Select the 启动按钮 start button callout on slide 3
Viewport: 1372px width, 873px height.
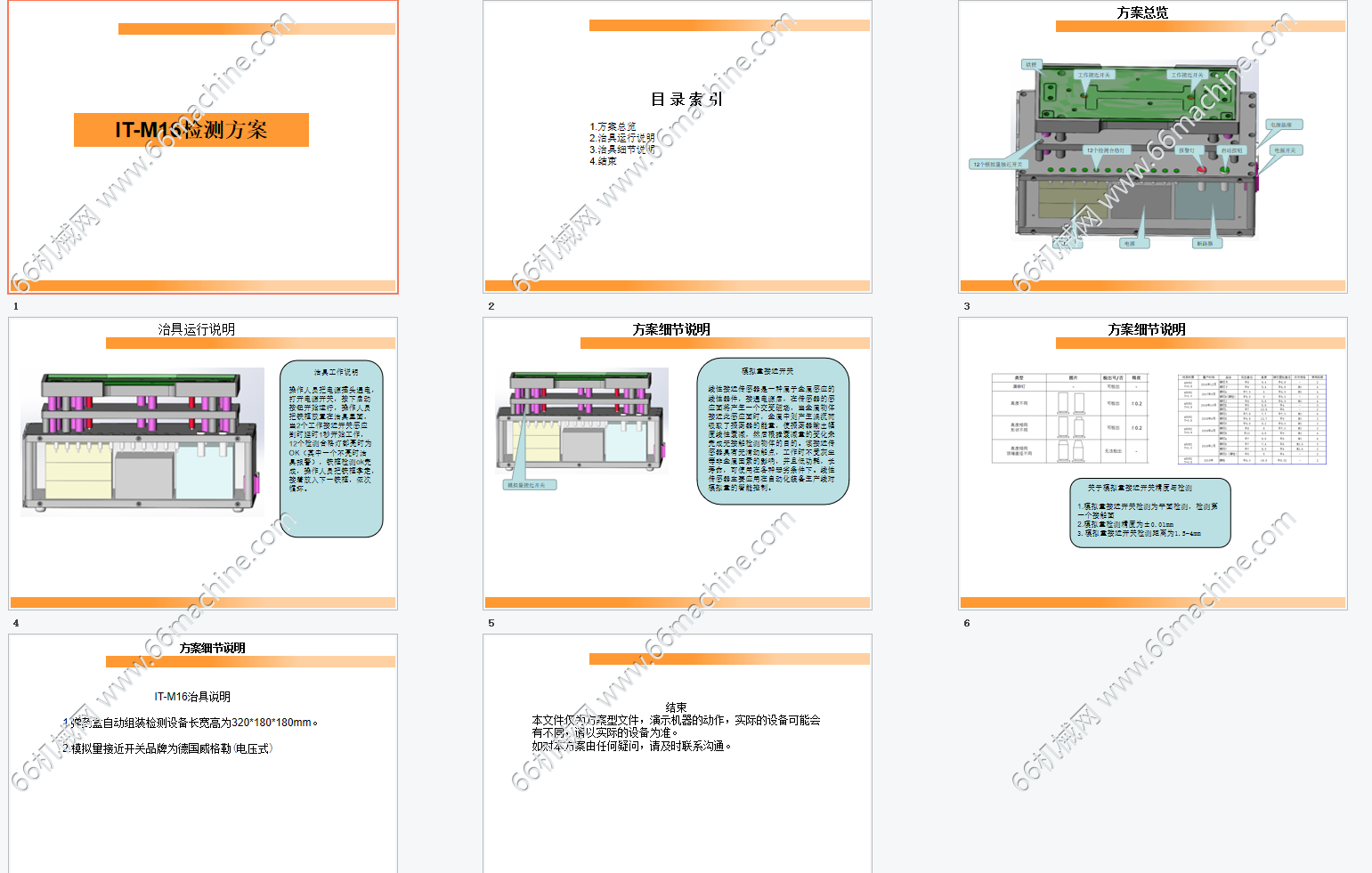click(x=1231, y=149)
